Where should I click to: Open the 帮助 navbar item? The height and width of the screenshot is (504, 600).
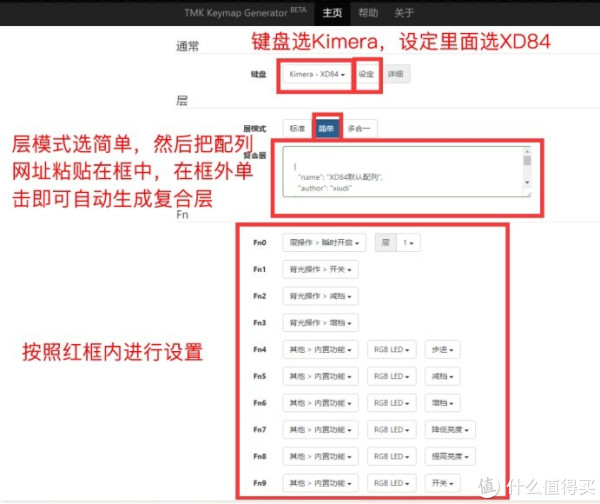368,13
